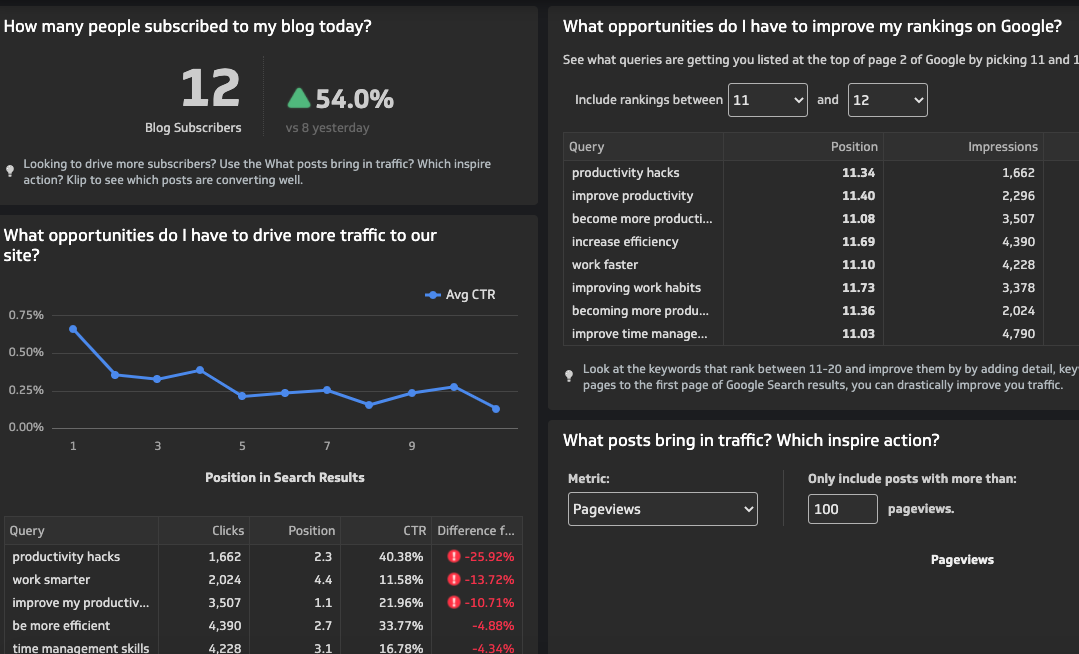Click the Avg CTR legend marker
The image size is (1079, 654).
pyautogui.click(x=433, y=295)
